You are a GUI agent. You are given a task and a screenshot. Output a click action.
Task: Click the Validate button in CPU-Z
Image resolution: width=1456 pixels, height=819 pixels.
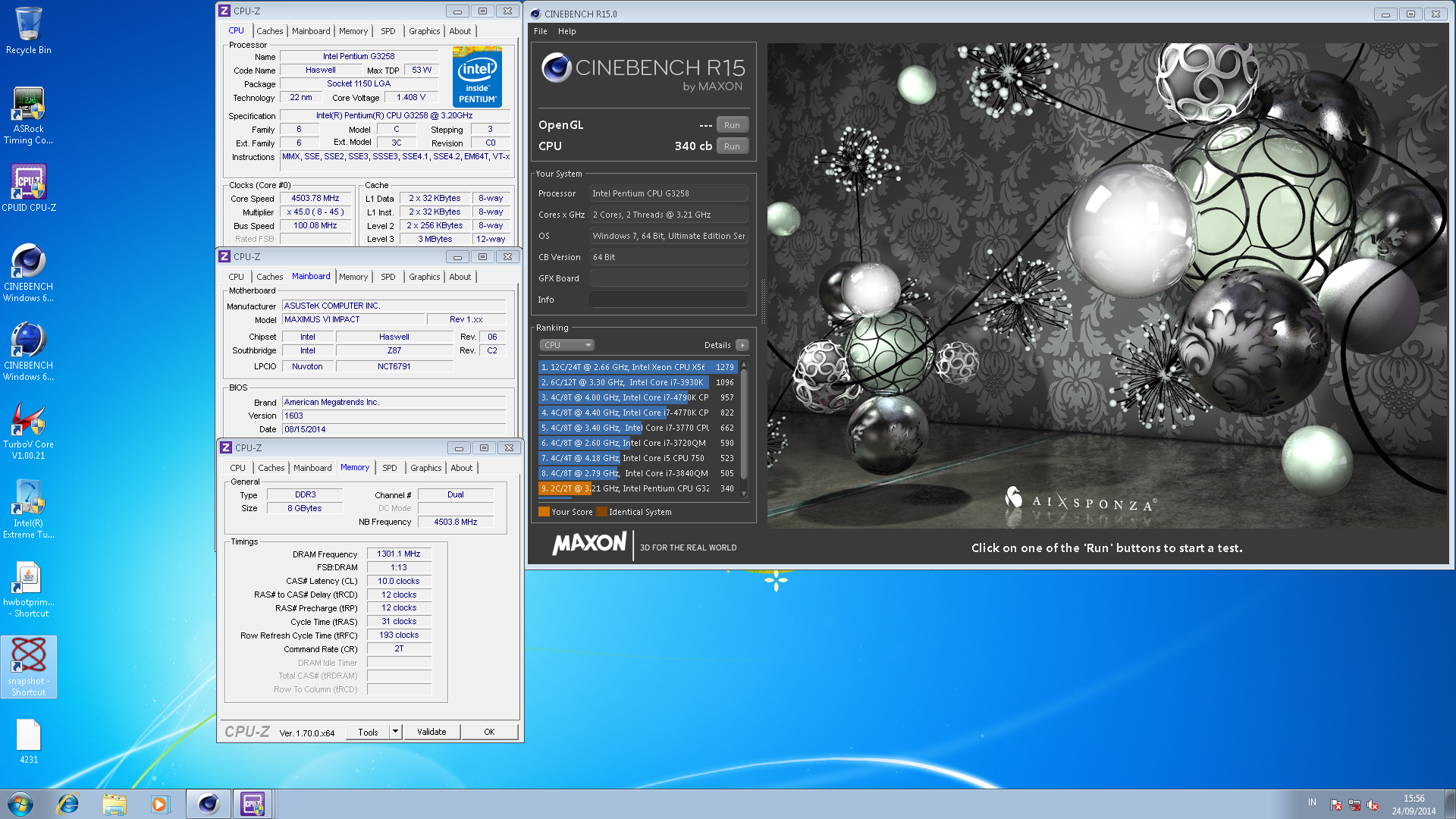(x=431, y=732)
